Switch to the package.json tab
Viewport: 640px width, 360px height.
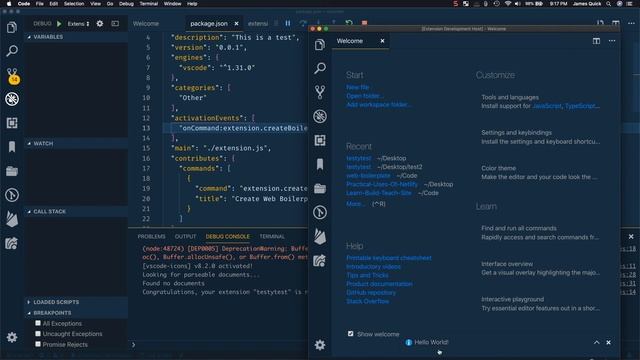[209, 24]
